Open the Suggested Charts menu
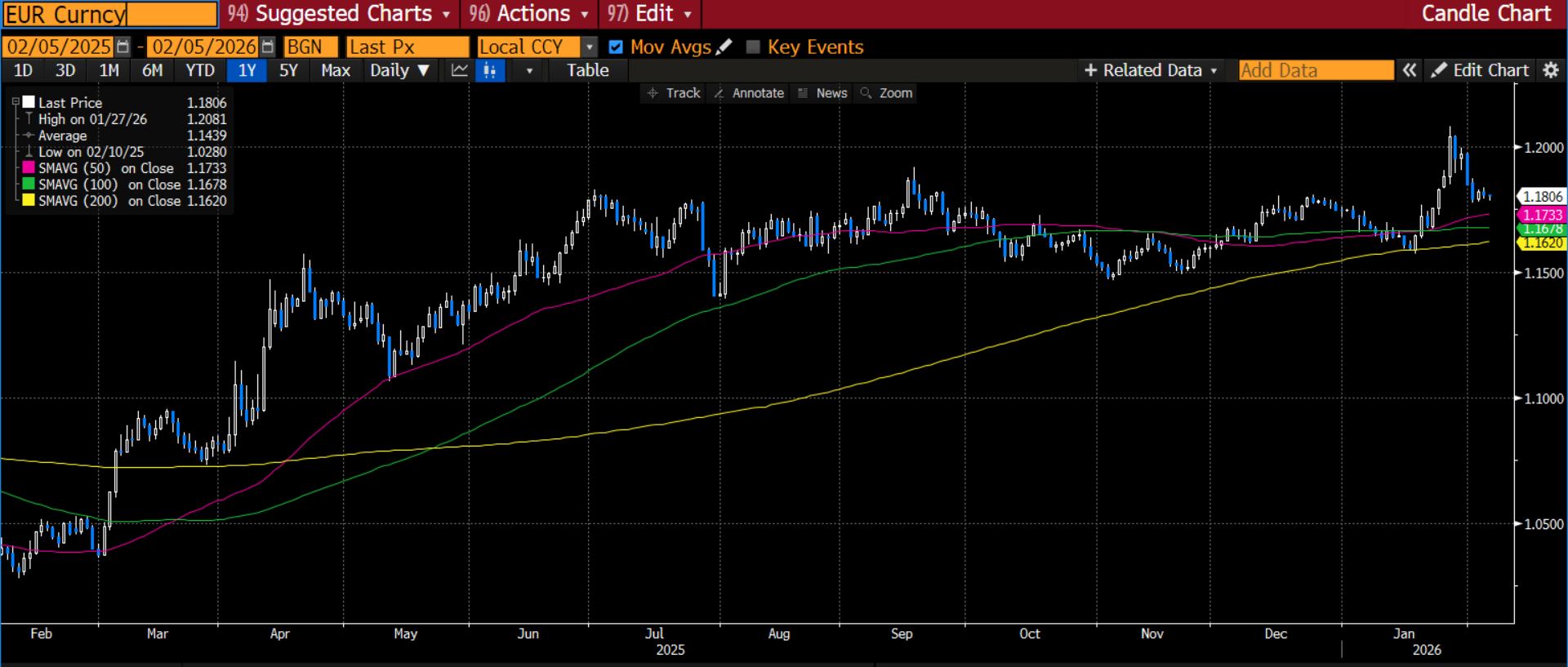Screen dimensions: 1568x667 (x=339, y=14)
